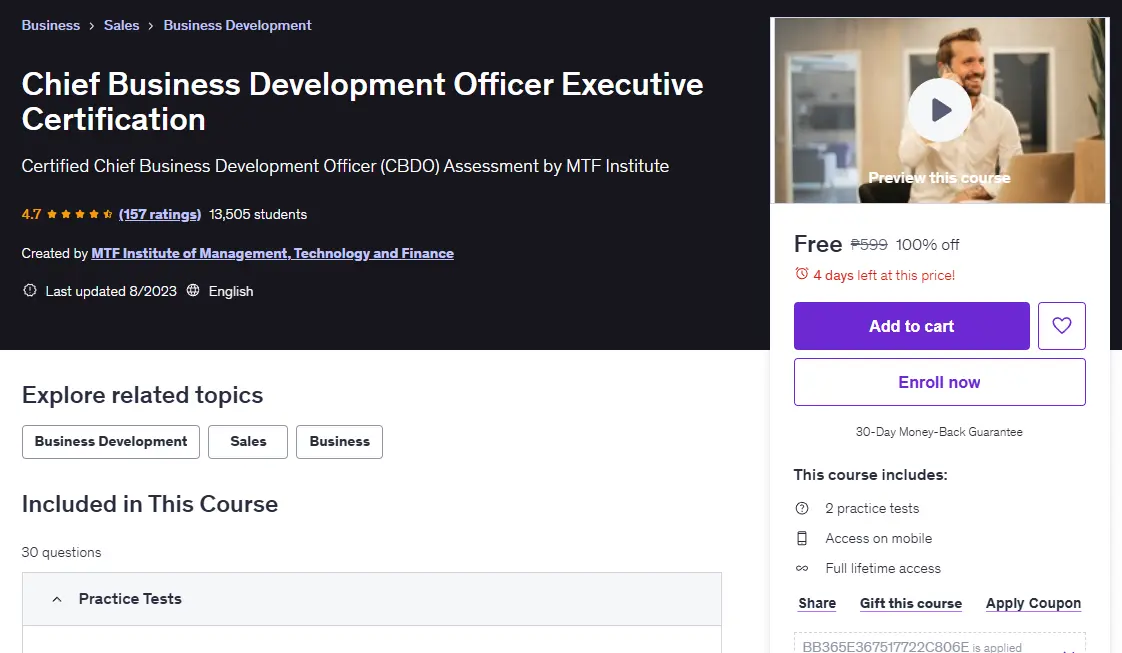Viewport: 1122px width, 653px height.
Task: Click the Access on mobile phone icon
Action: [x=802, y=539]
